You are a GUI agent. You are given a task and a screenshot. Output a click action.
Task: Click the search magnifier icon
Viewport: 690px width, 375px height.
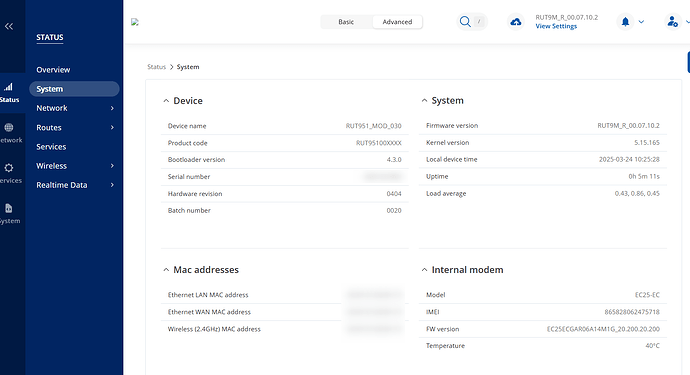pyautogui.click(x=465, y=22)
